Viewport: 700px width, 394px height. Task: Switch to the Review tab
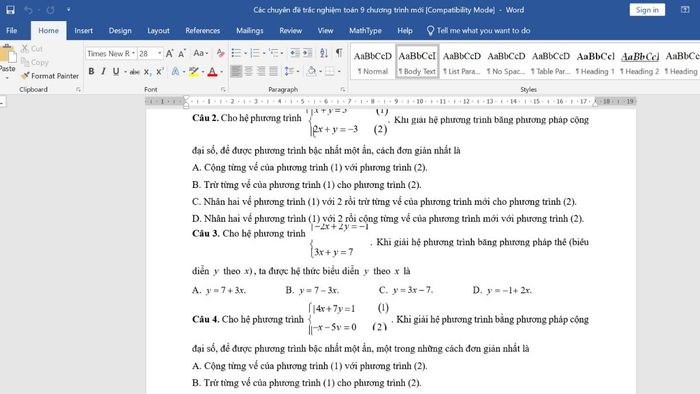point(291,30)
